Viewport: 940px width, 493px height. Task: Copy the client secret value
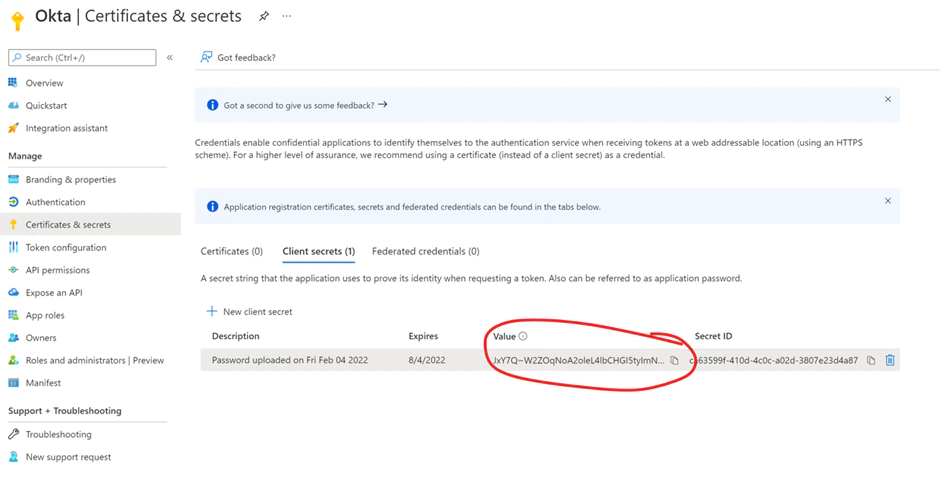[x=674, y=360]
